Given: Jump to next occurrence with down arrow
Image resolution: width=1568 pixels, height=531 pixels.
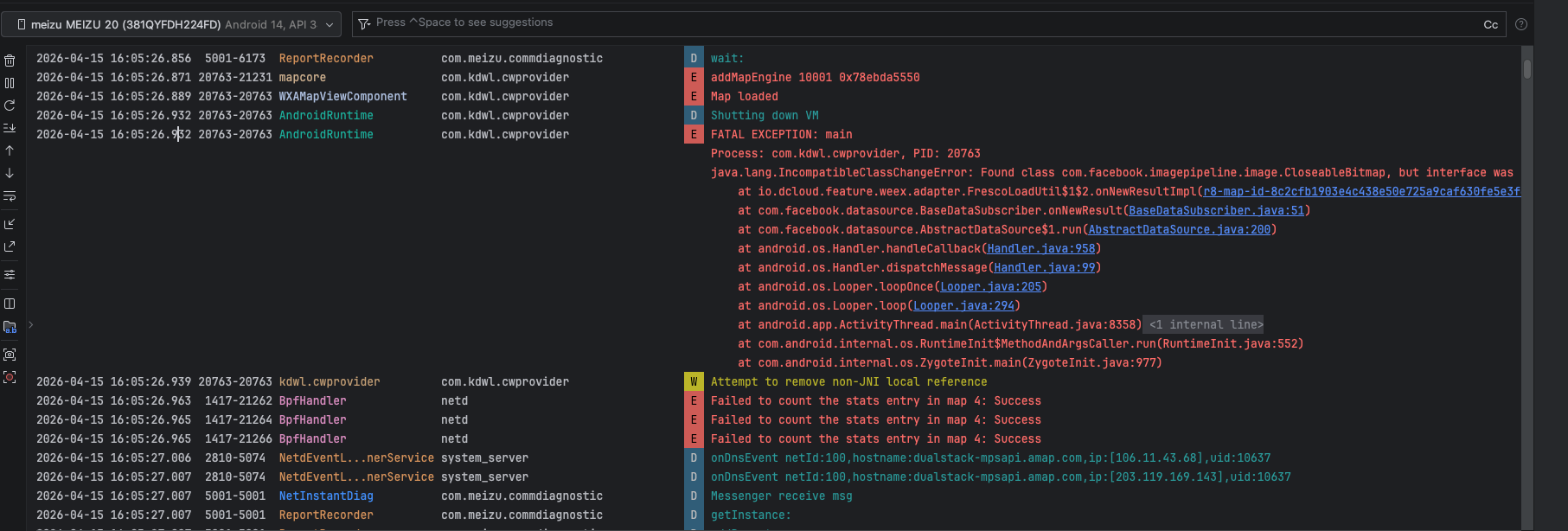Looking at the screenshot, I should 10,173.
